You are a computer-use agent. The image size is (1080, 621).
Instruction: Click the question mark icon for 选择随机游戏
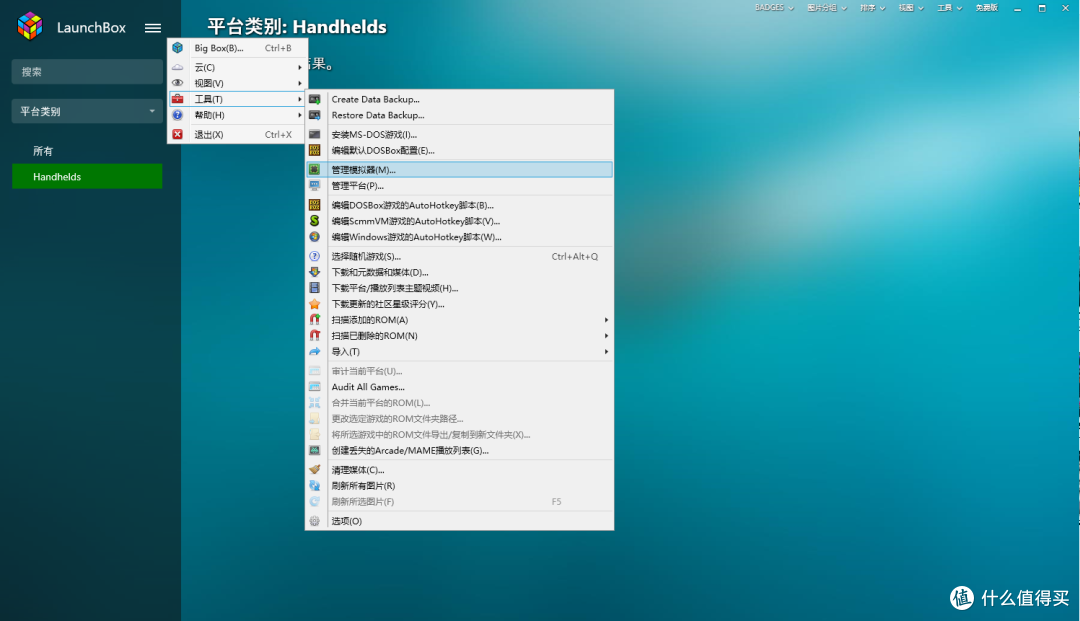[x=315, y=256]
